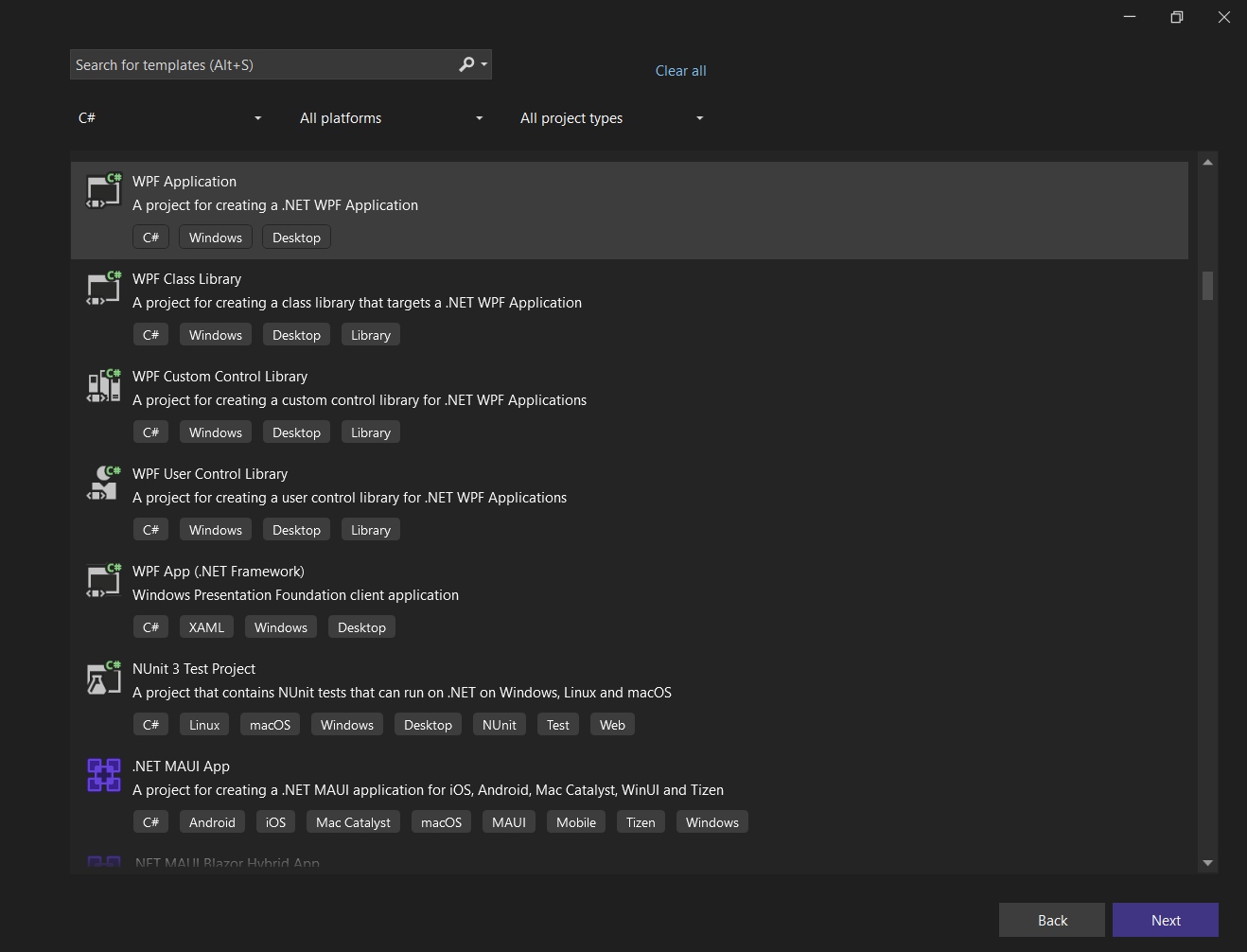Viewport: 1247px width, 952px height.
Task: Click 'Windows Presentation Foundation client application' description
Action: coord(295,595)
